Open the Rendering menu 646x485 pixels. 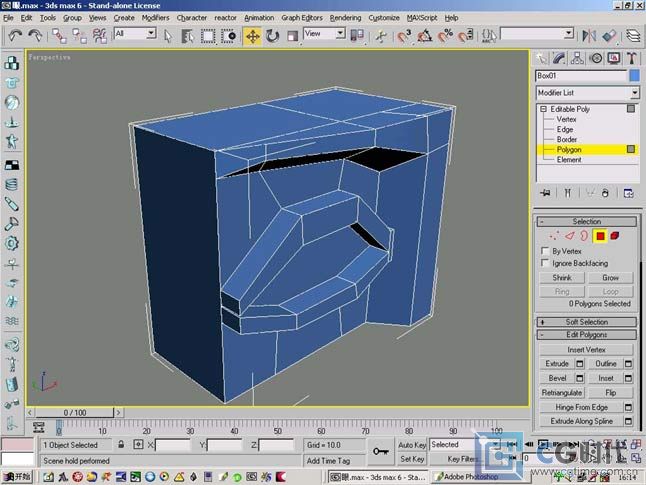click(345, 17)
